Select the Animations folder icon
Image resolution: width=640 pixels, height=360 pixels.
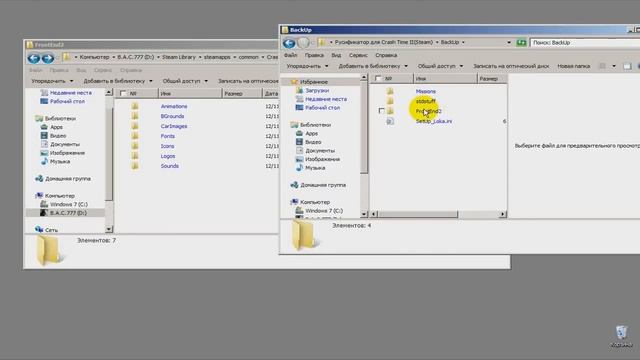coord(135,106)
